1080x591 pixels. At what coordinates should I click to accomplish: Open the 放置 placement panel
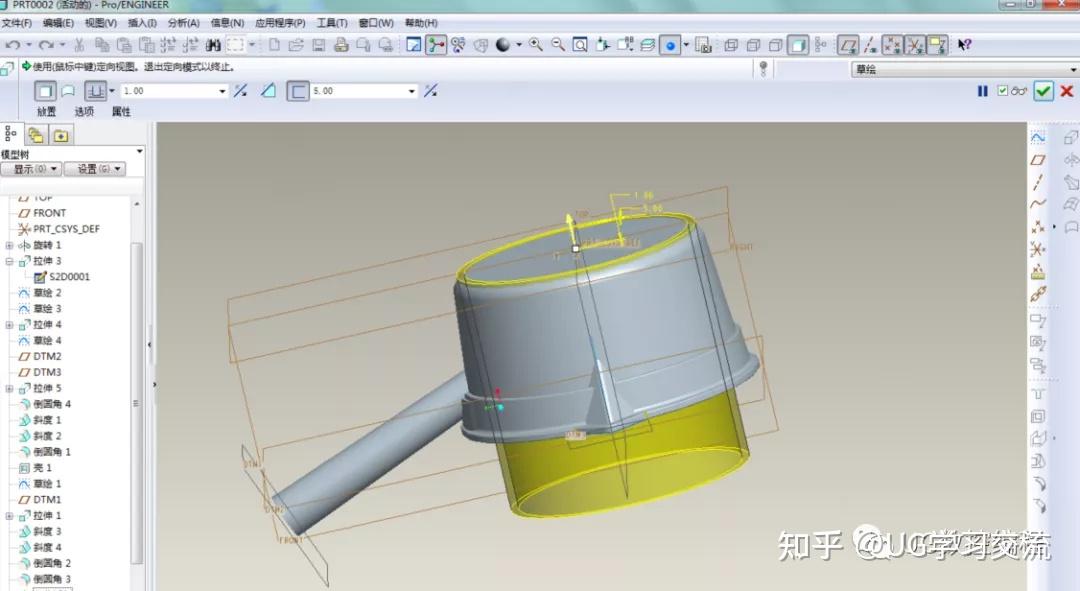[x=46, y=112]
